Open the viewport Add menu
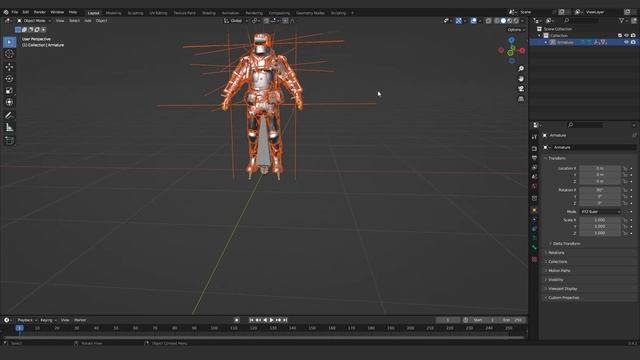The width and height of the screenshot is (640, 360). coord(88,21)
